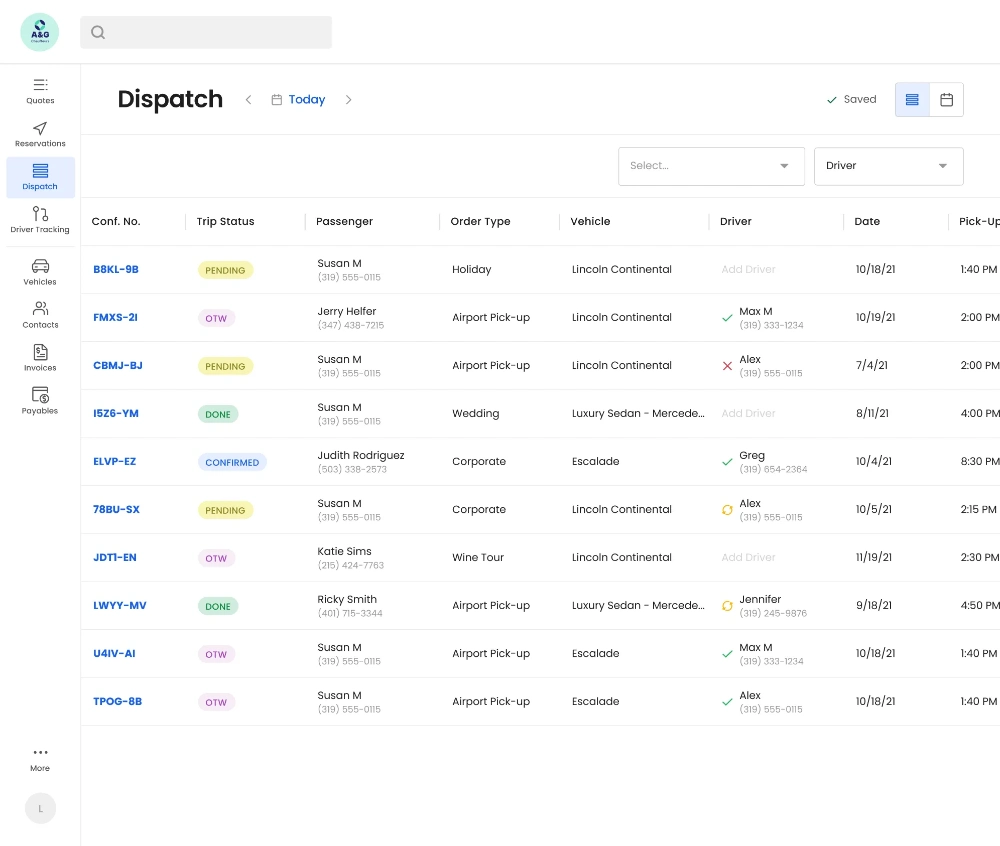Click Wine Tour order type cell
This screenshot has height=846, width=1000.
coord(478,557)
